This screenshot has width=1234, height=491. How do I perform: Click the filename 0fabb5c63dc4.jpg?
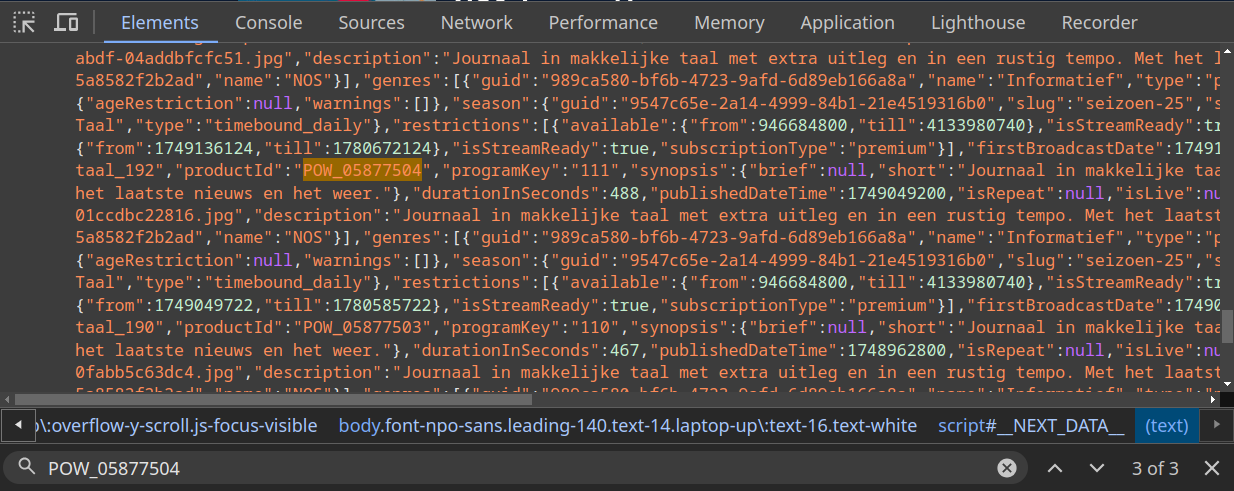click(155, 371)
